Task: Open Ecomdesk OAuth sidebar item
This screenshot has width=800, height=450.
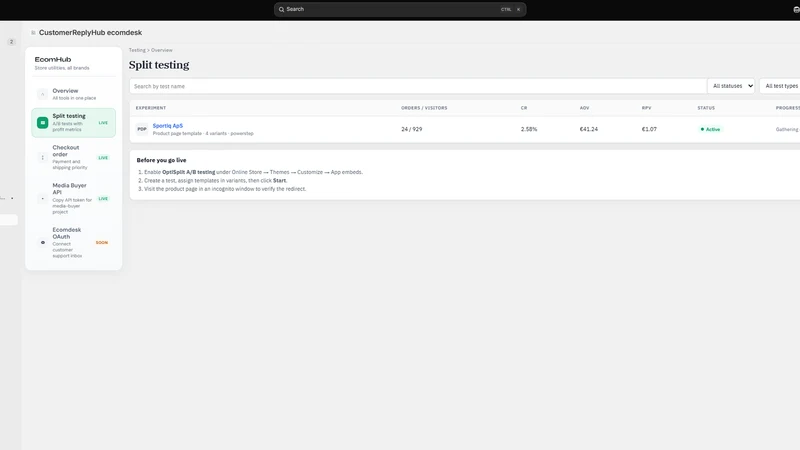Action: pyautogui.click(x=73, y=242)
